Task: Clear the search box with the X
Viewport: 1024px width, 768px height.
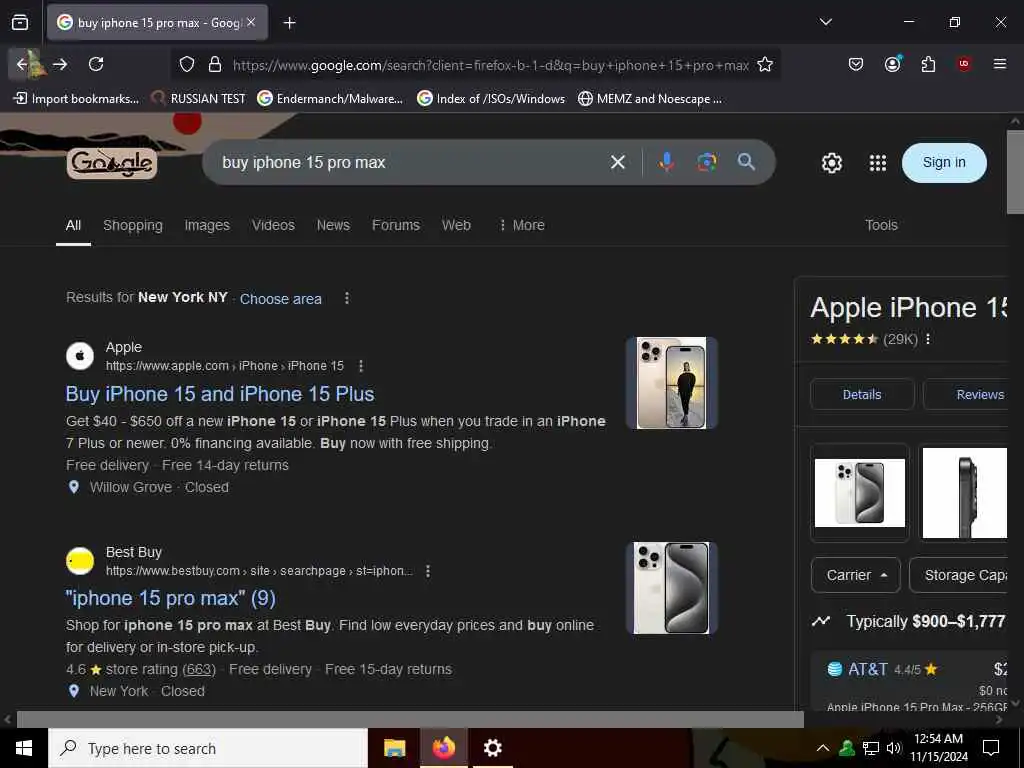Action: tap(617, 162)
